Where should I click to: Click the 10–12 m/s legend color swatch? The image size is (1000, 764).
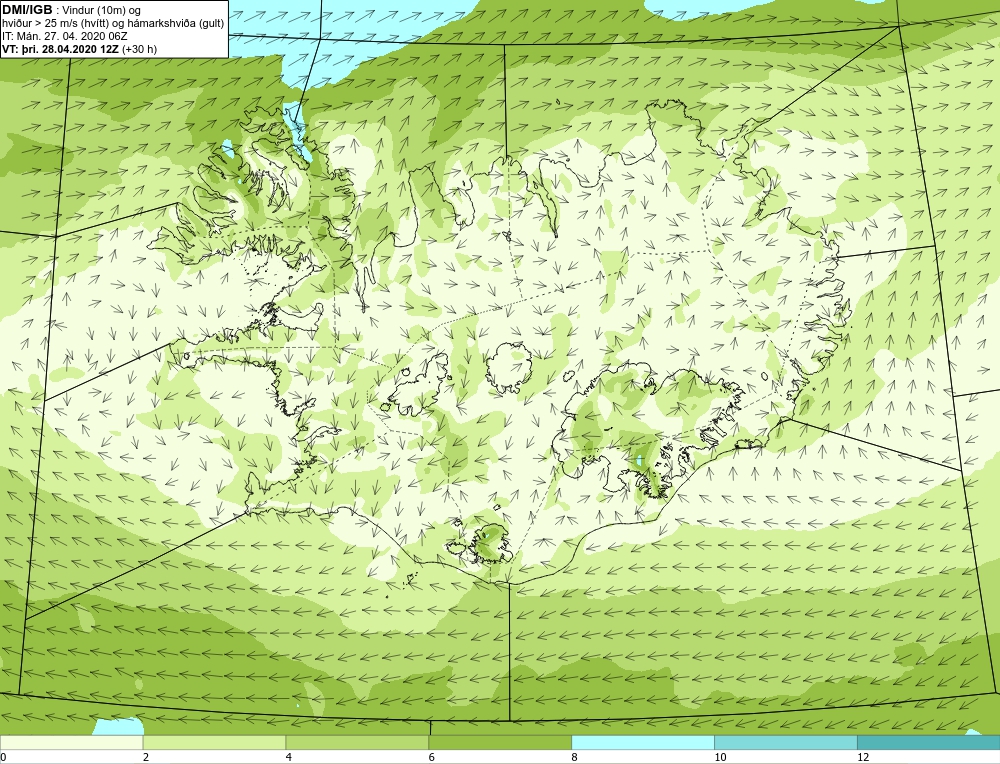786,742
